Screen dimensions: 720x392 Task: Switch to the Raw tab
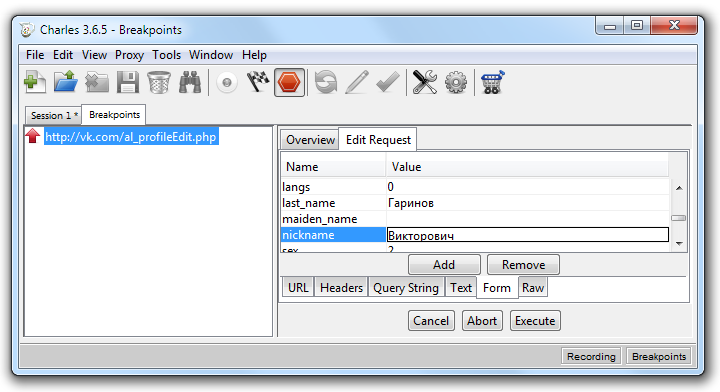[533, 288]
